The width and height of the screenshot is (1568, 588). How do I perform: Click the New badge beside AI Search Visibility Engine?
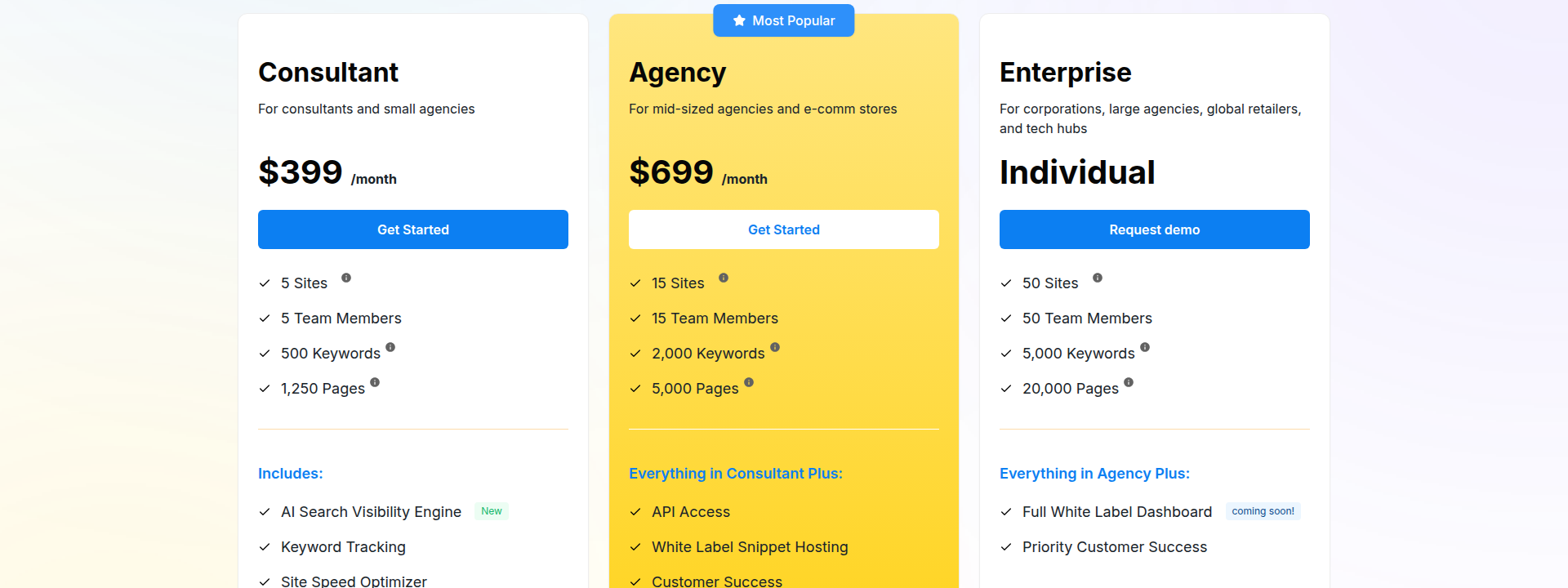[491, 510]
